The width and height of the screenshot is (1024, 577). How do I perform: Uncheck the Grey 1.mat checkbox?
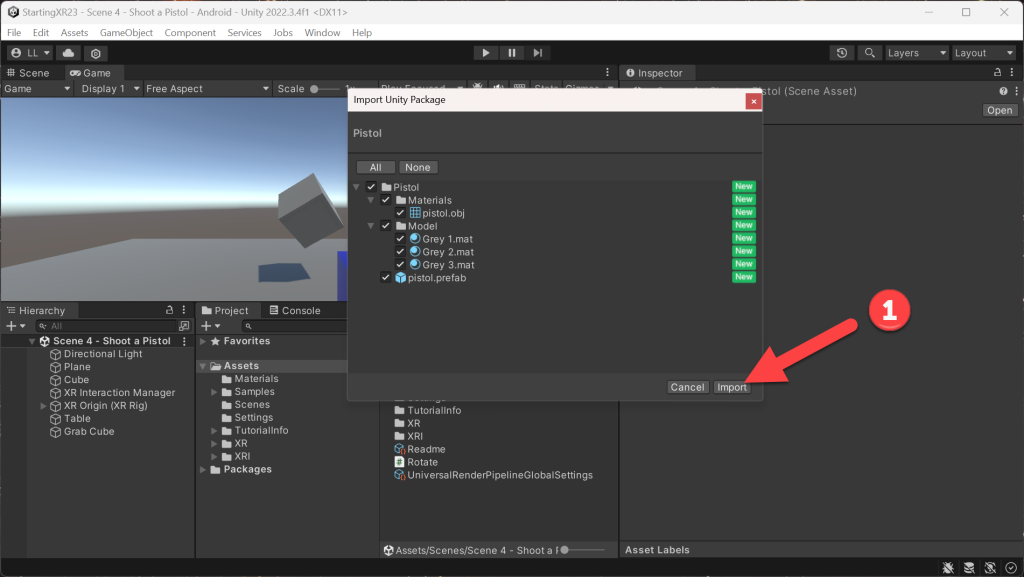400,239
